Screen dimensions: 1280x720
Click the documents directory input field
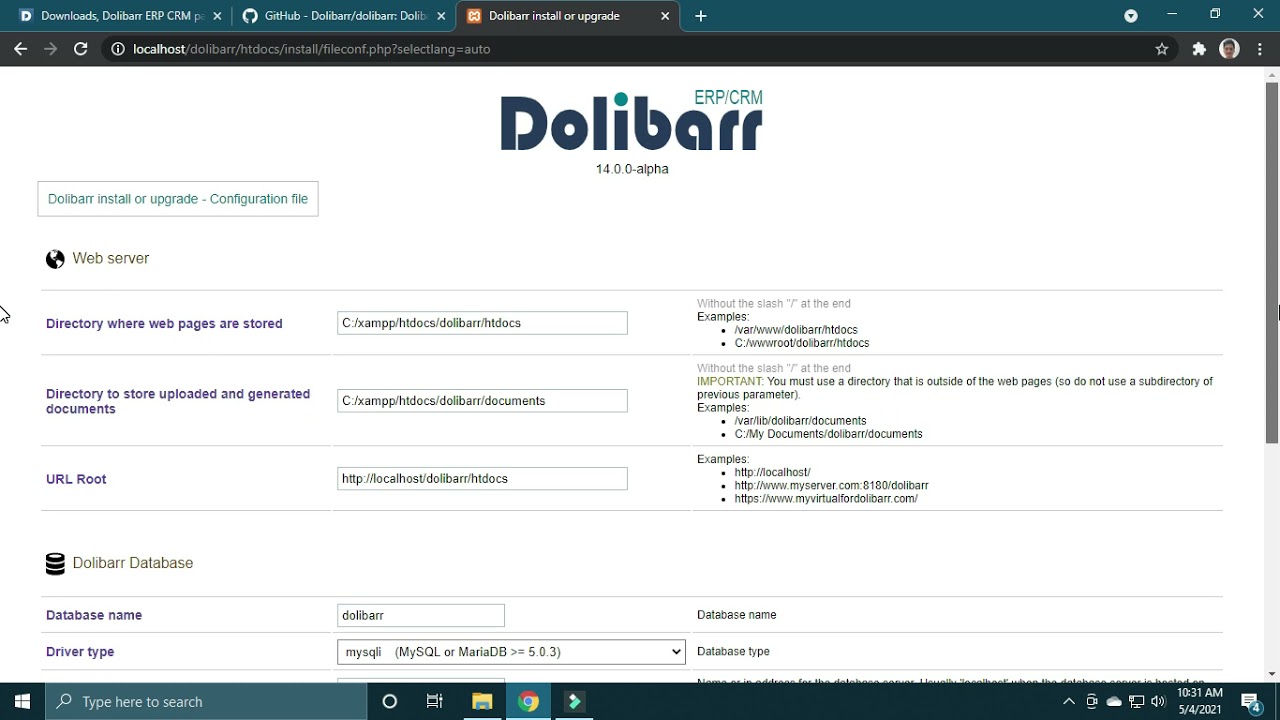(x=482, y=401)
